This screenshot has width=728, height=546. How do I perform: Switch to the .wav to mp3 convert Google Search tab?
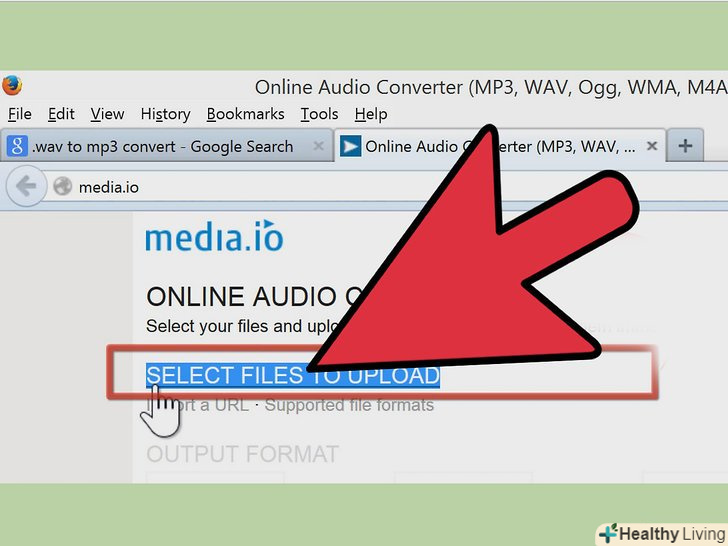[x=166, y=146]
